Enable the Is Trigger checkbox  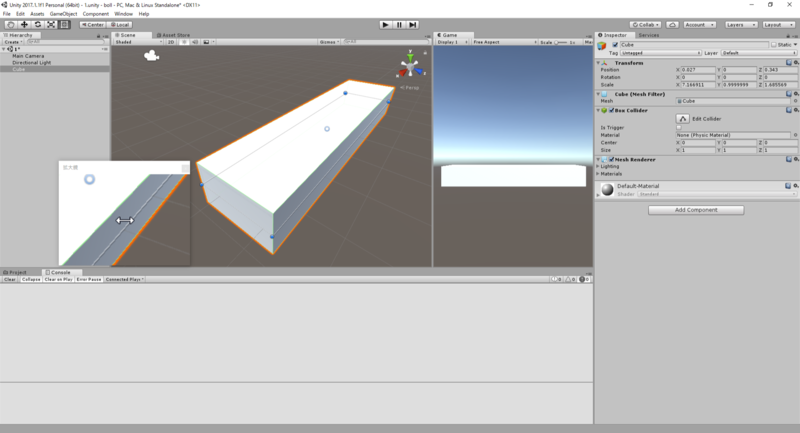679,128
